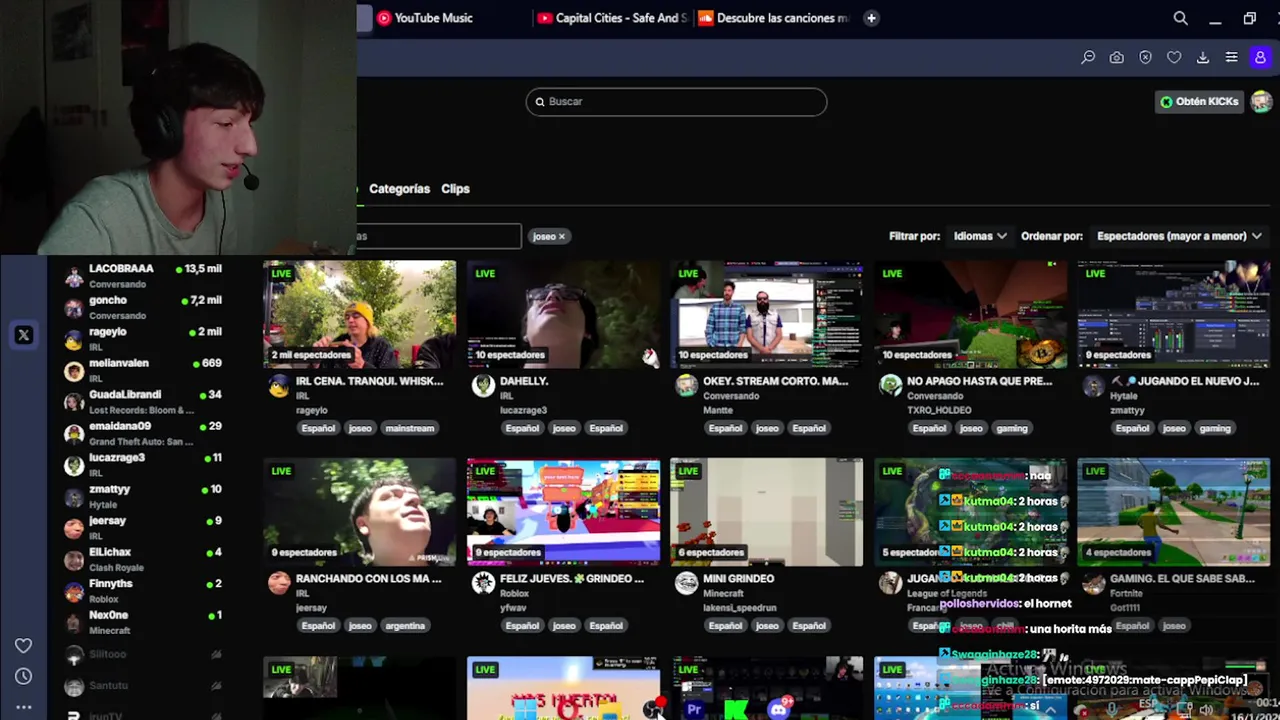Click gaming tag under NO APAGO stream
Screen dimensions: 1280x720
coord(1011,428)
